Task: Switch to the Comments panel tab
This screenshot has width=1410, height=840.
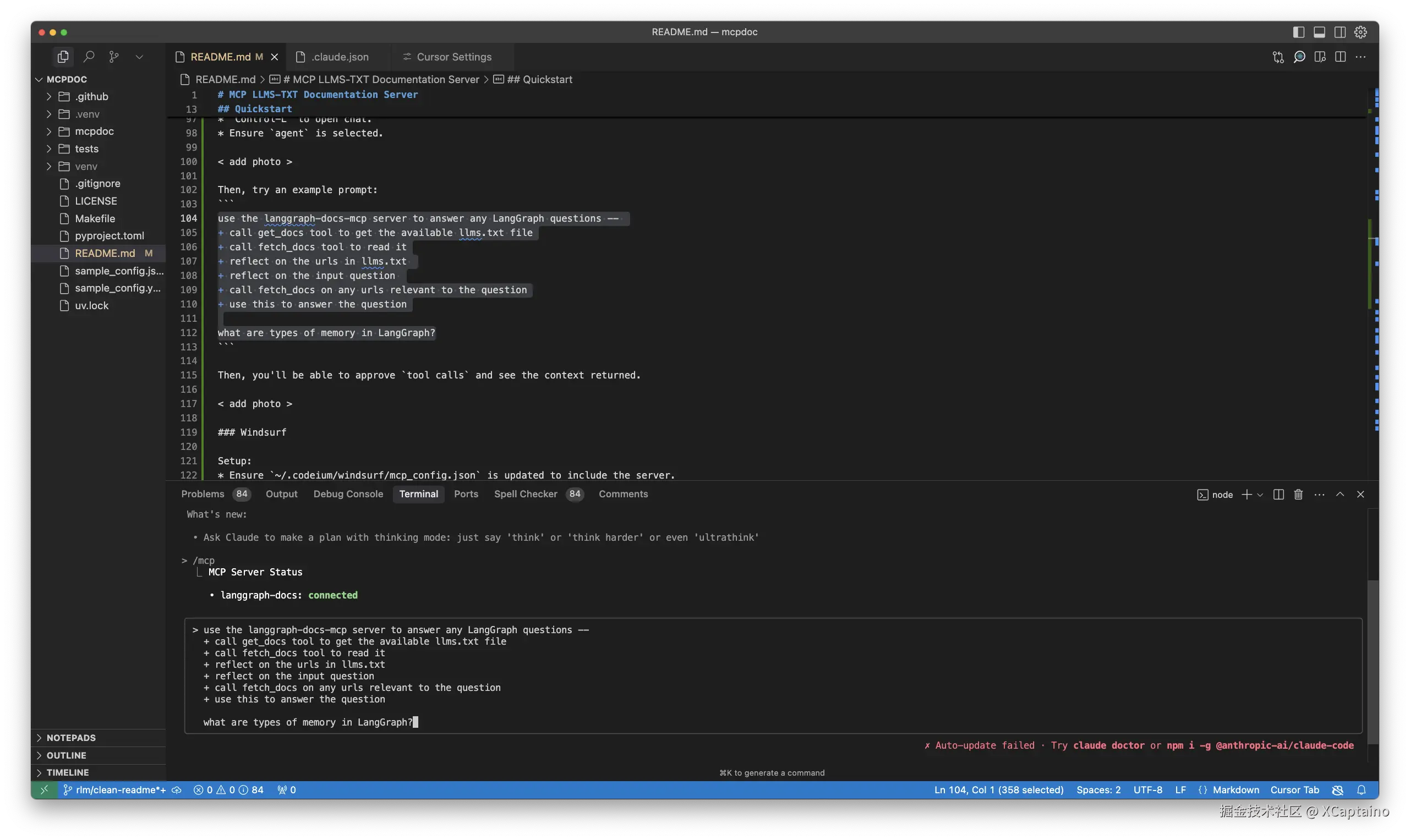Action: pos(624,494)
